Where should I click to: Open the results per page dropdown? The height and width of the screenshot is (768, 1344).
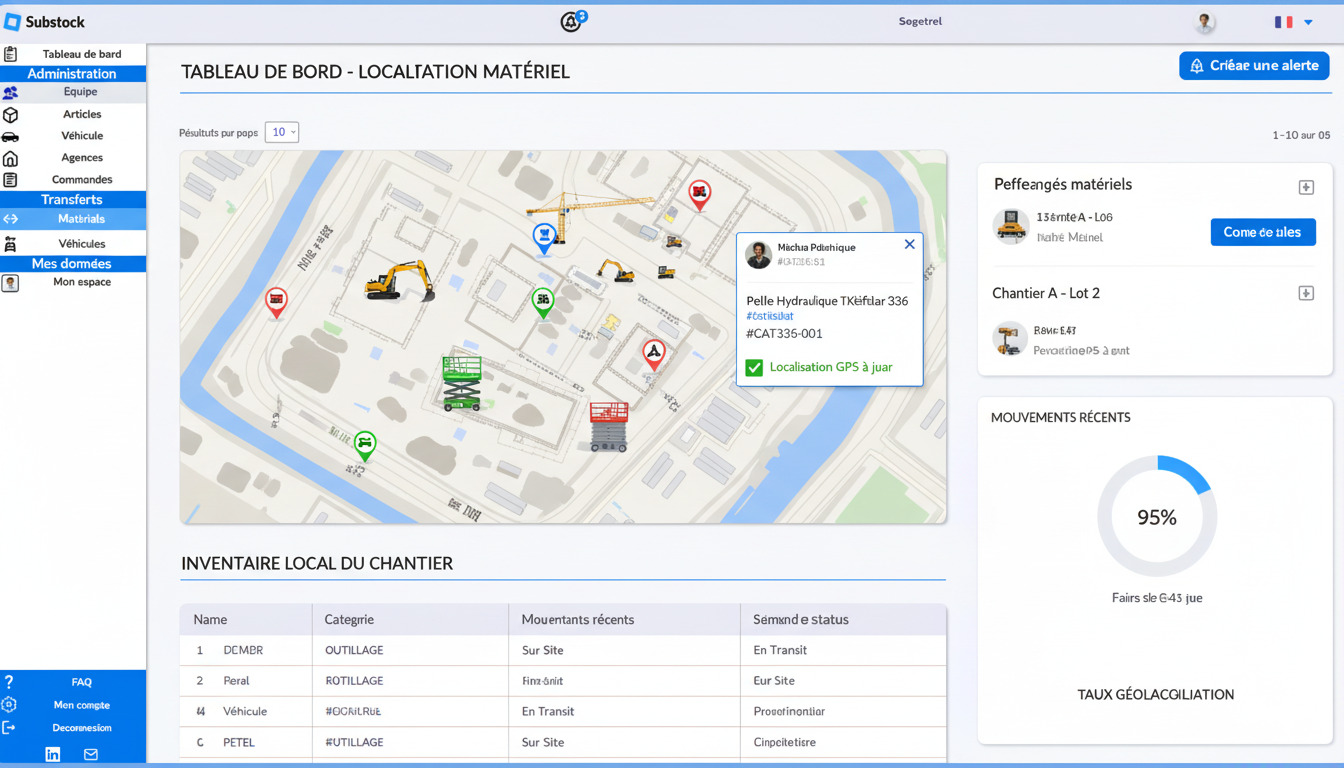[x=281, y=131]
